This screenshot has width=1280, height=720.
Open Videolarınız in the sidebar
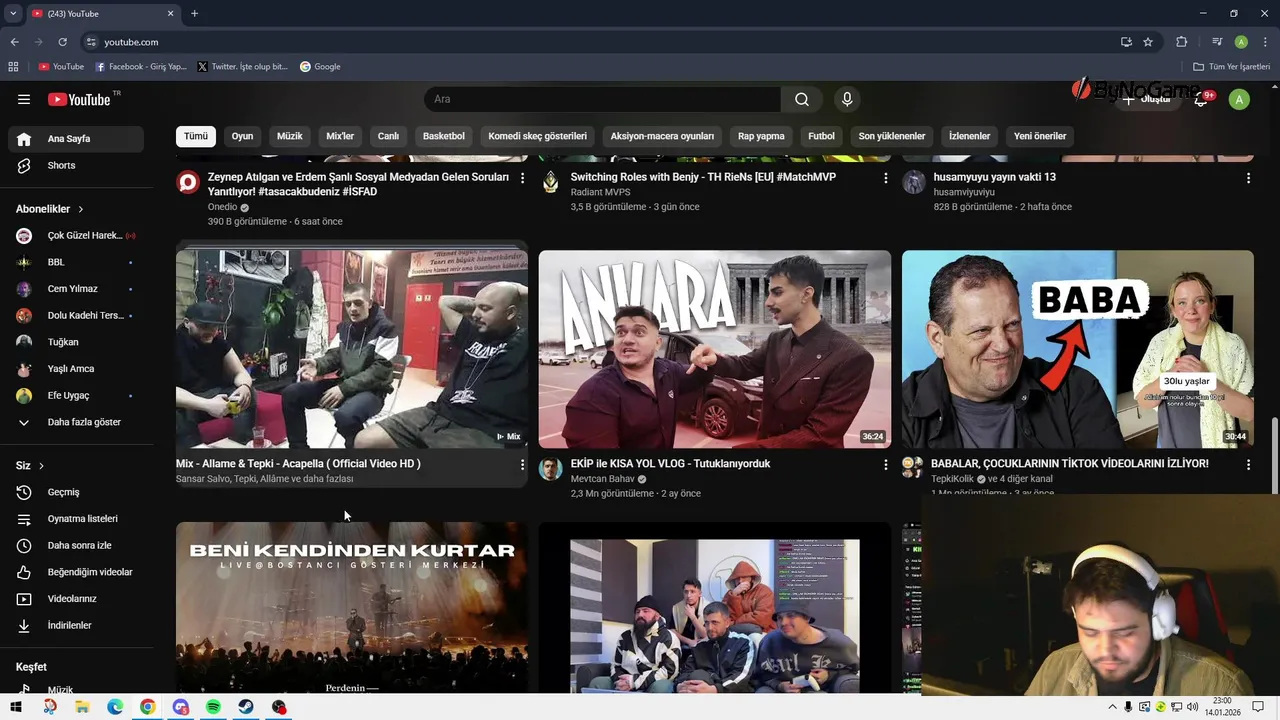click(76, 599)
